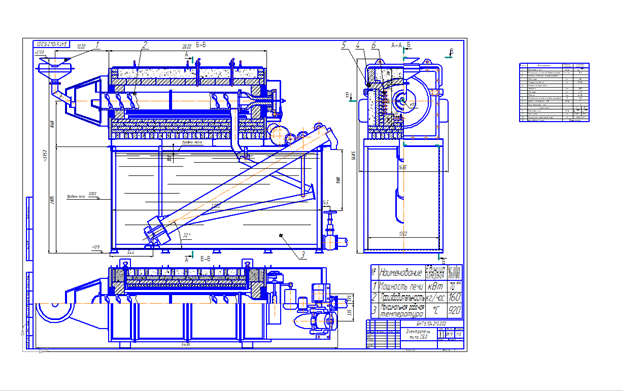Click the 'Наименование' header in the parameters table
Screen dimensions: 623x391
(401, 273)
